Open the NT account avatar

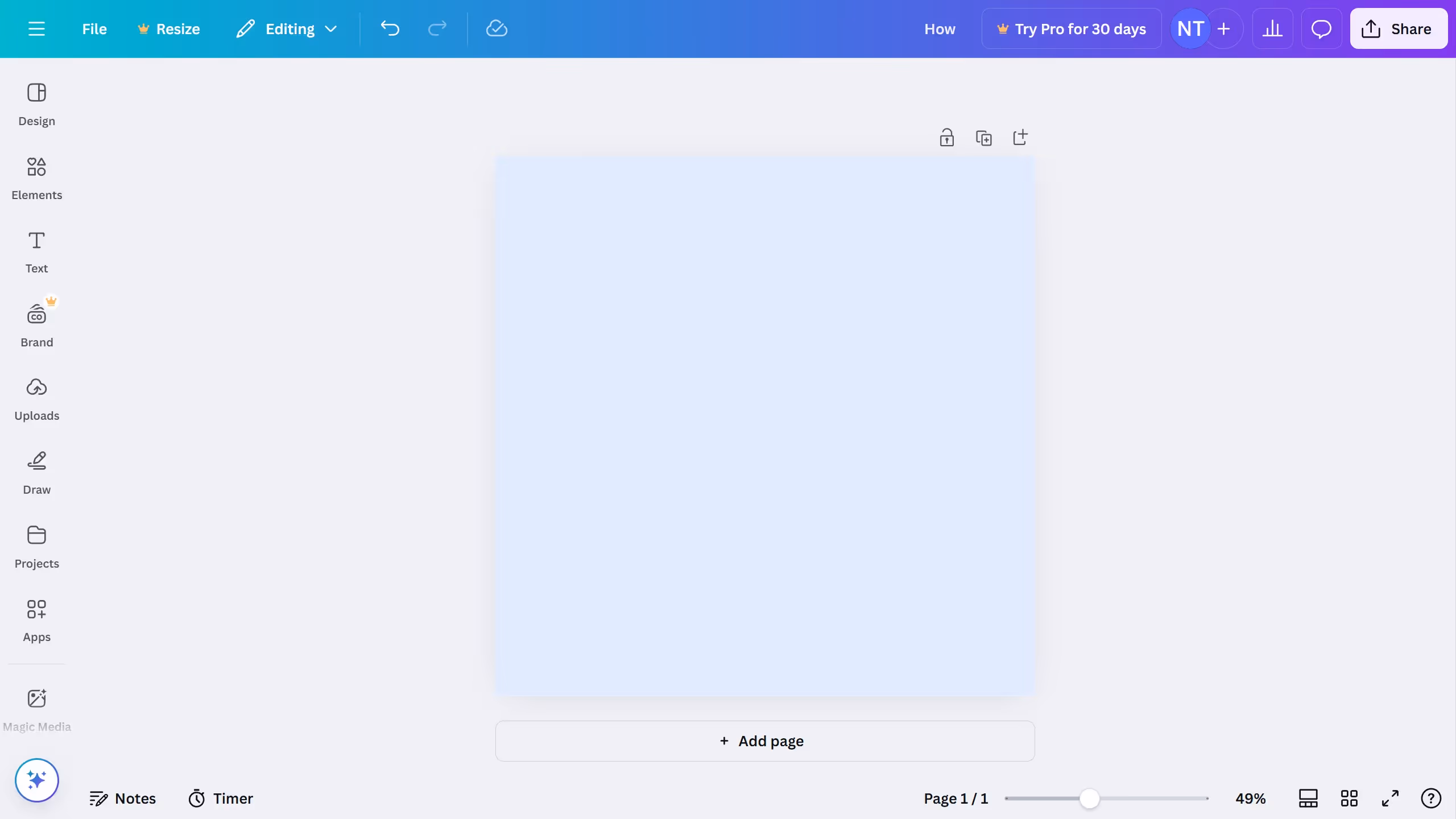1189,28
